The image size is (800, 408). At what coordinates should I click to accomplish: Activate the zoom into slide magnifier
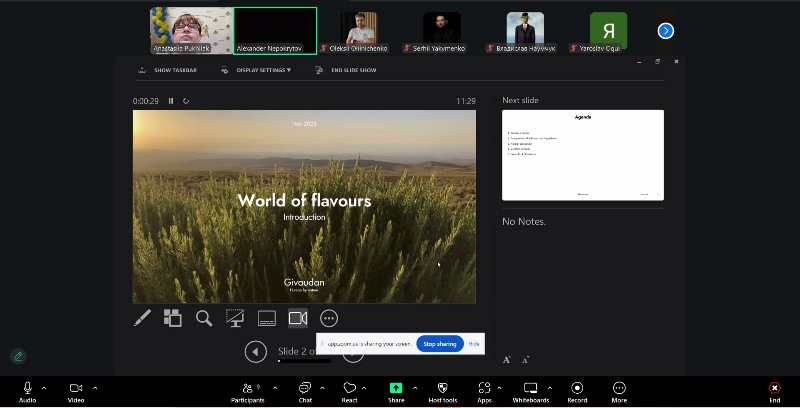204,318
